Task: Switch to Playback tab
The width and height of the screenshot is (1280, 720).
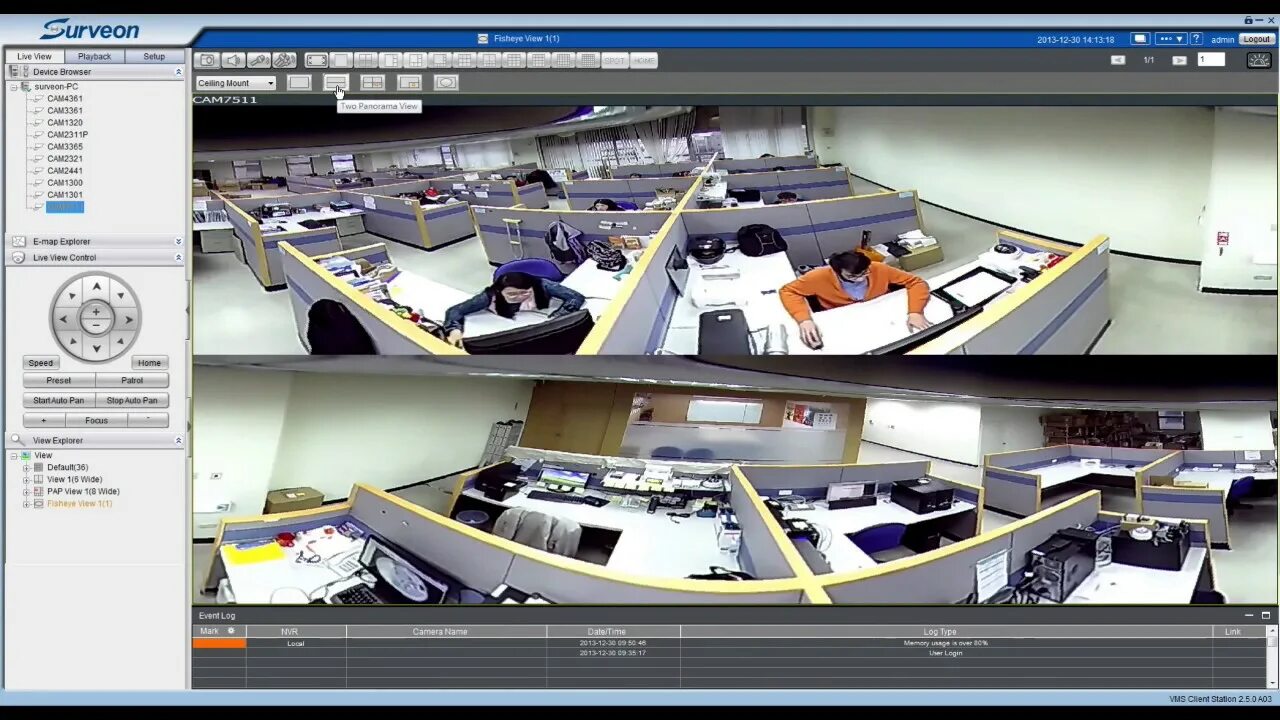Action: (95, 56)
